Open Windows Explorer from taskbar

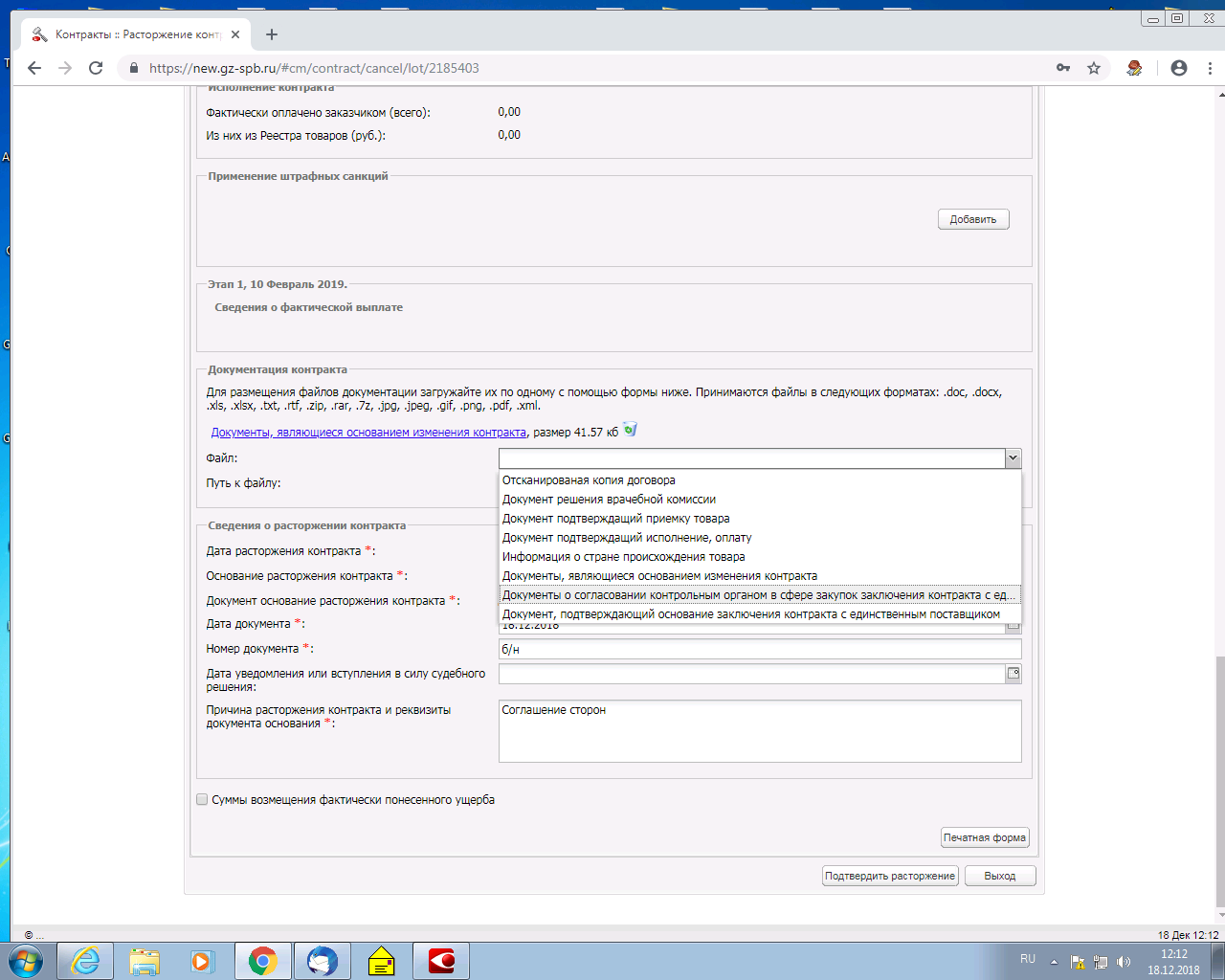click(x=145, y=960)
